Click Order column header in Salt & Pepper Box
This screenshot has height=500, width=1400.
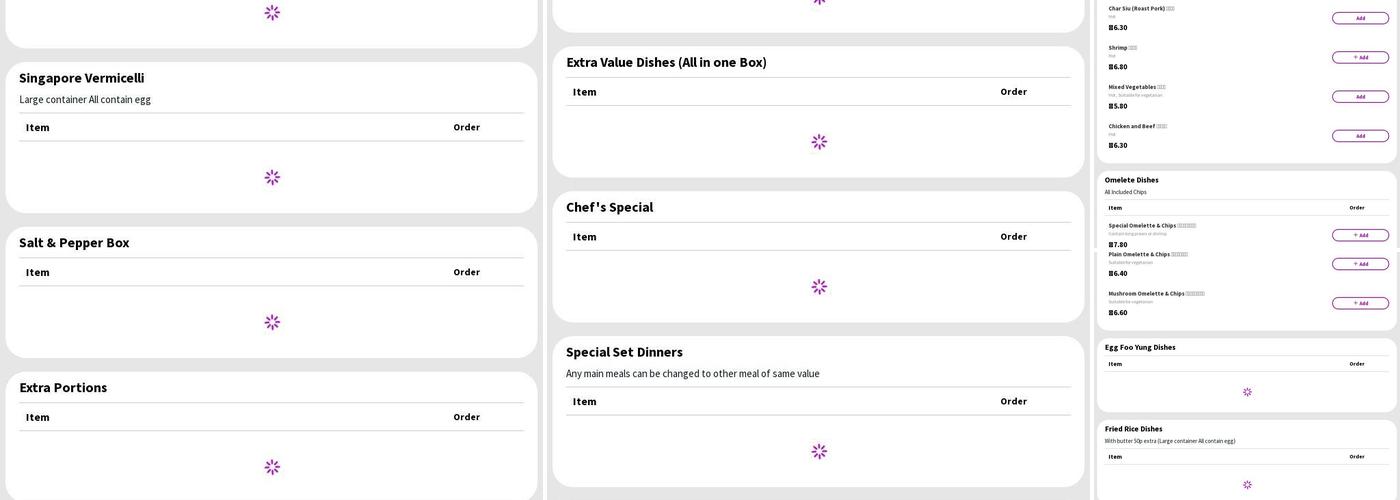click(466, 272)
